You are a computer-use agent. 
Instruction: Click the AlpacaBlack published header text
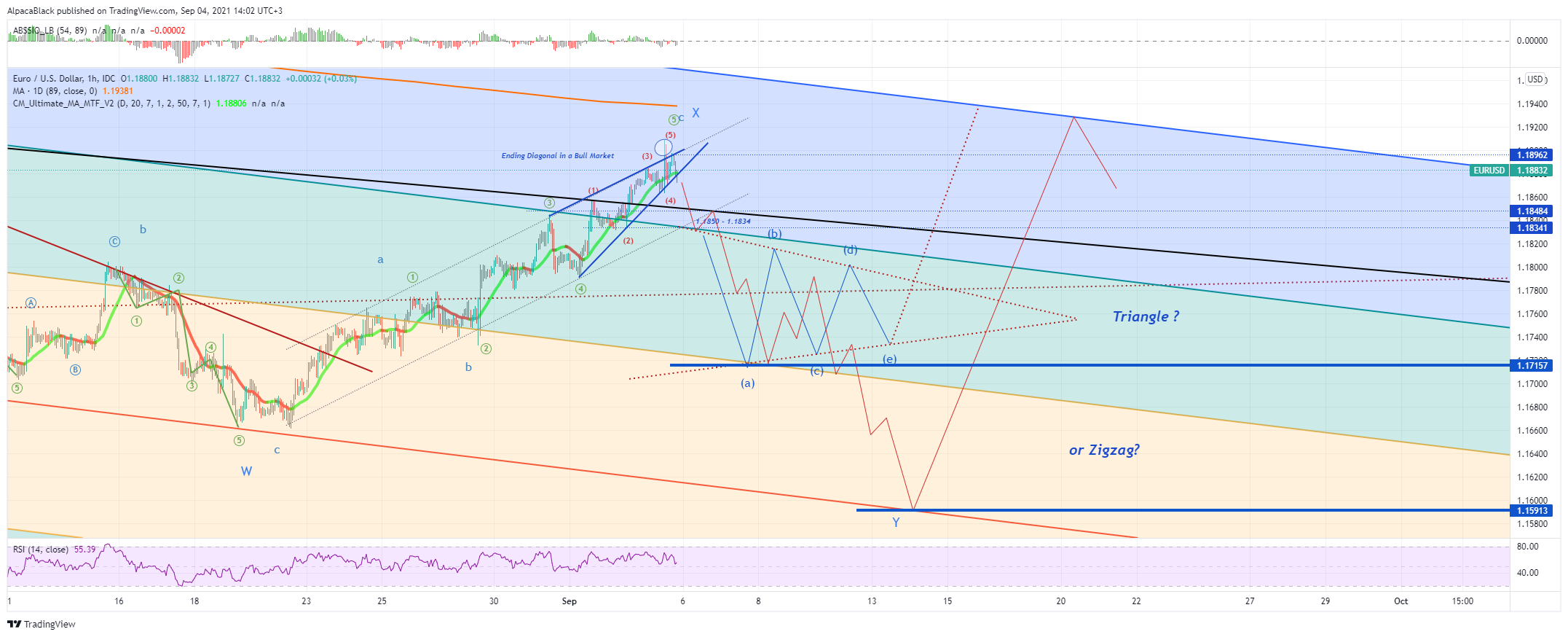coord(145,11)
